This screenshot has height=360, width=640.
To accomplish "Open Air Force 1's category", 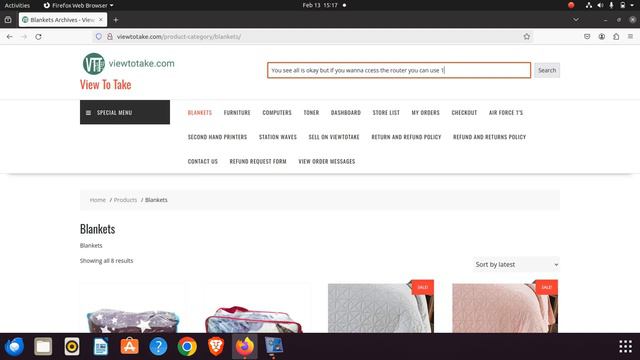I will (506, 113).
